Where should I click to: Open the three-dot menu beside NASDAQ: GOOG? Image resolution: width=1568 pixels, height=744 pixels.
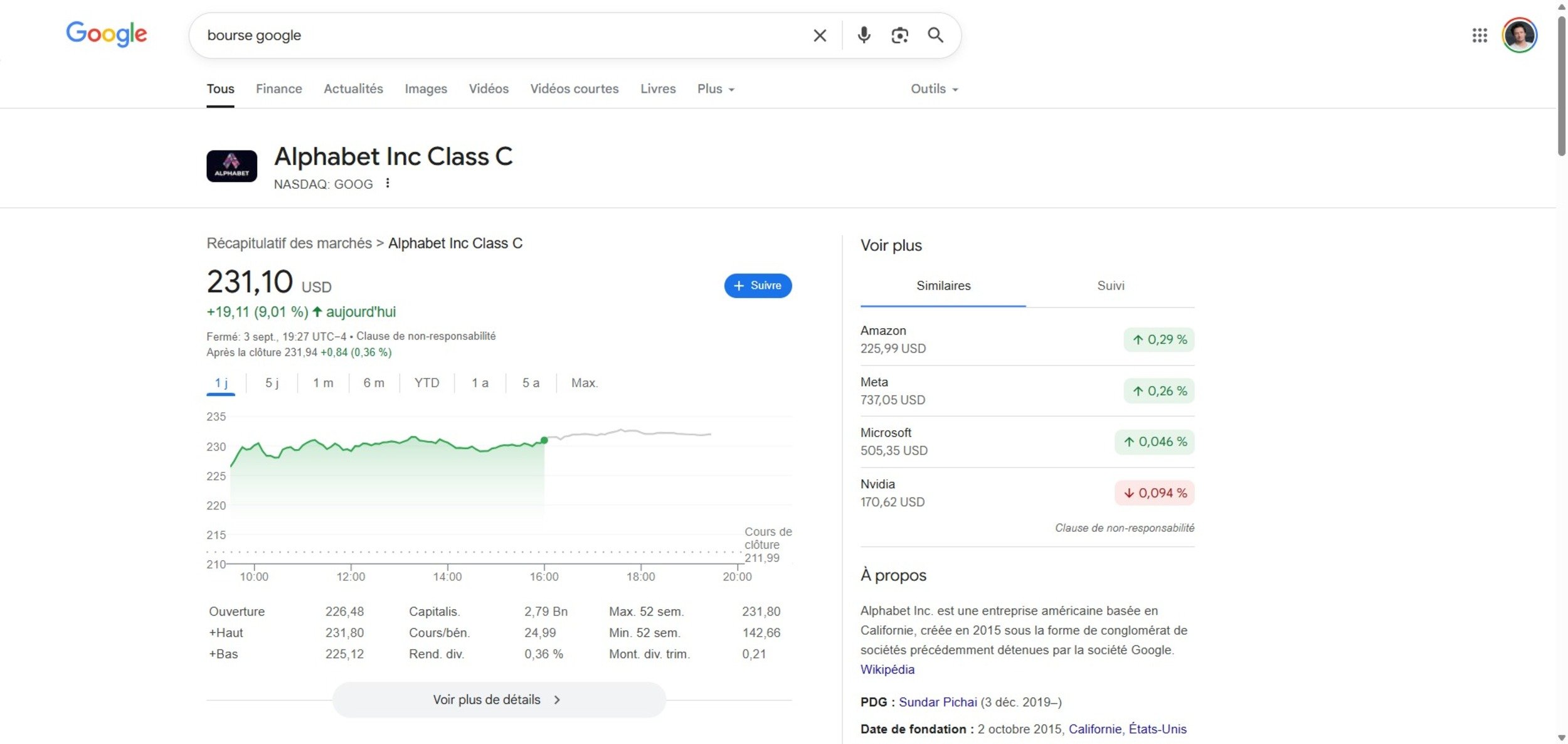pos(388,183)
